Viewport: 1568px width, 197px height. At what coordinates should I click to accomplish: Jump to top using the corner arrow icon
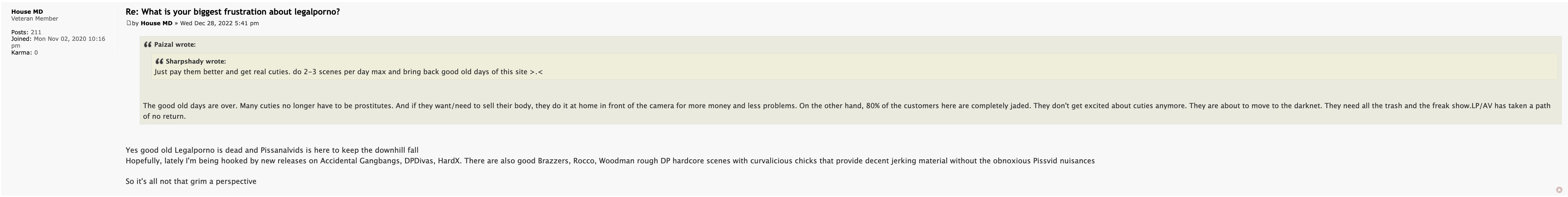[x=1559, y=190]
